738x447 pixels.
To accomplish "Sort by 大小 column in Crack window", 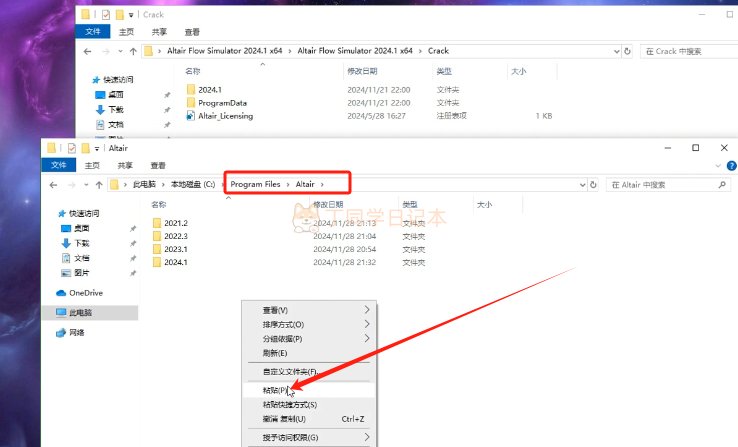I will point(519,72).
